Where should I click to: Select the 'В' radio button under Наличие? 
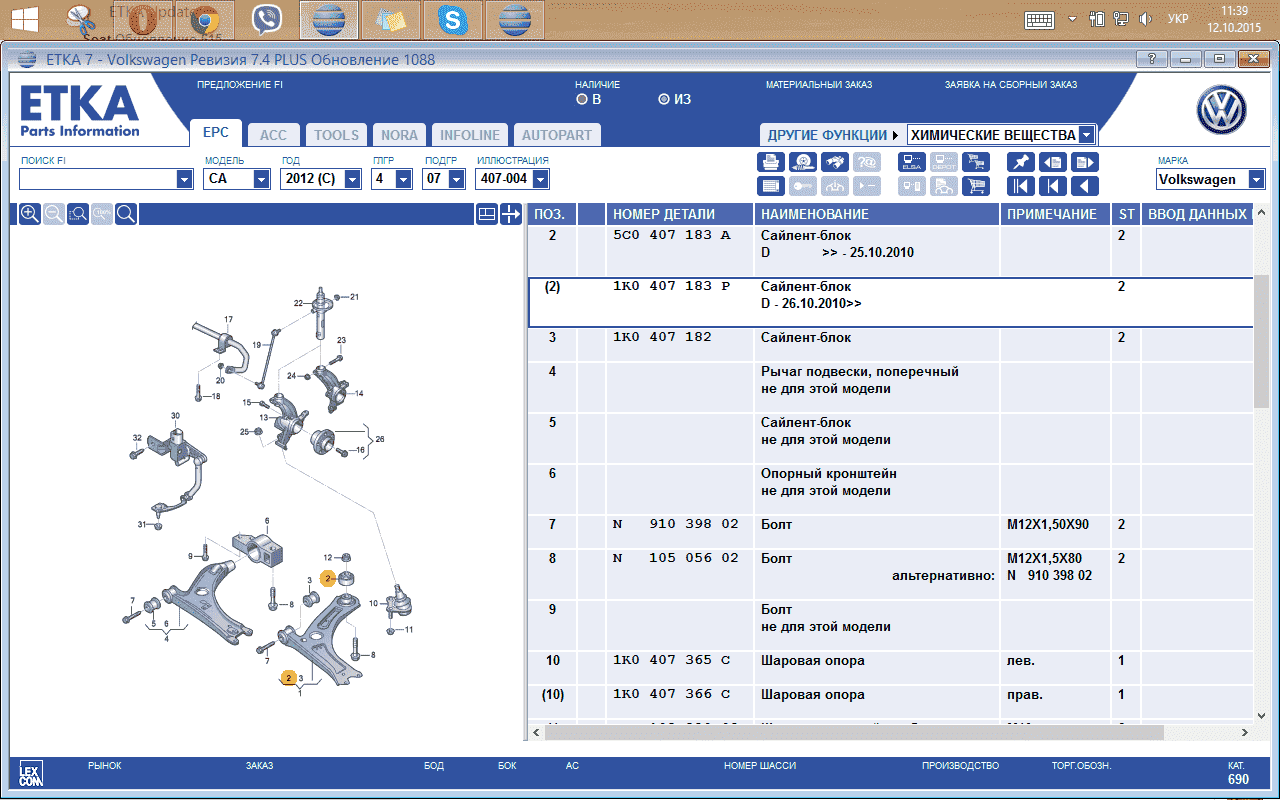[582, 99]
